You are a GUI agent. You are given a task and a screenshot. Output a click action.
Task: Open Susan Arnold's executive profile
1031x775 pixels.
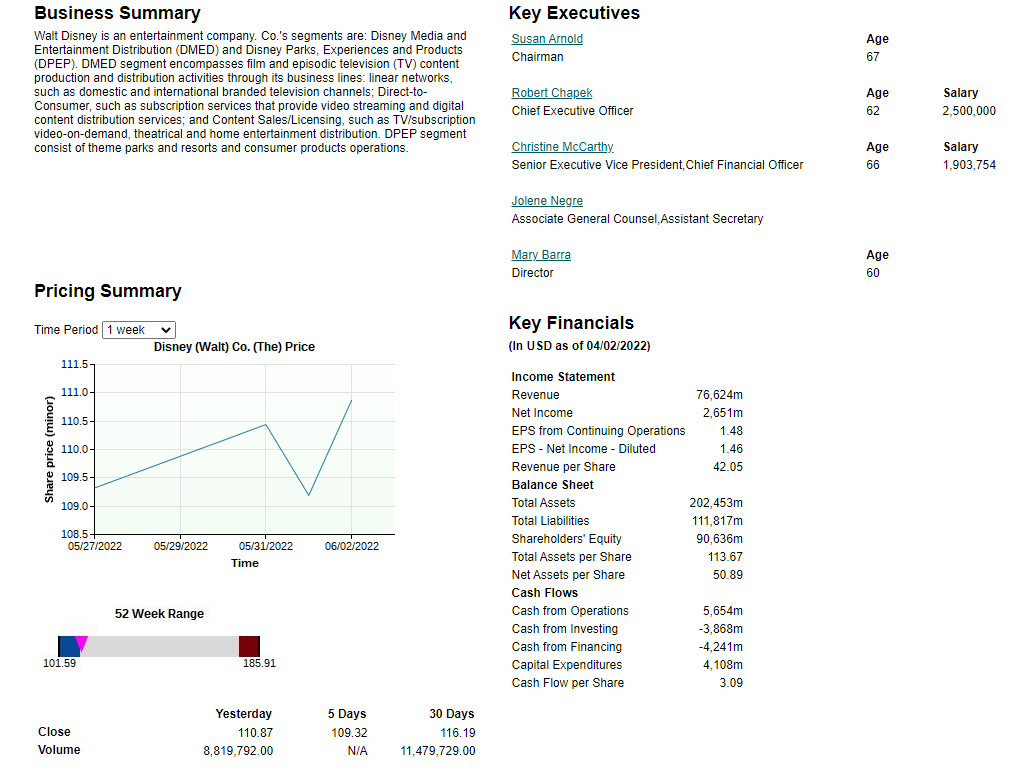546,38
